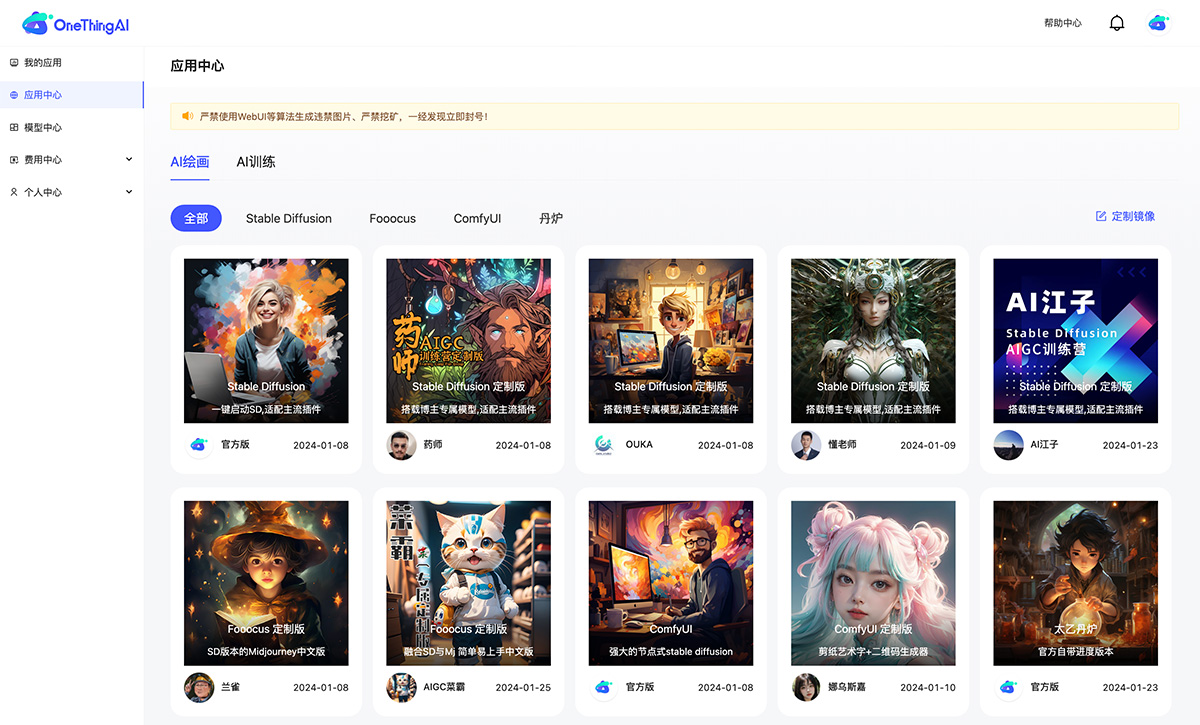The image size is (1200, 725).
Task: Switch to the AI训练 tab
Action: [256, 162]
